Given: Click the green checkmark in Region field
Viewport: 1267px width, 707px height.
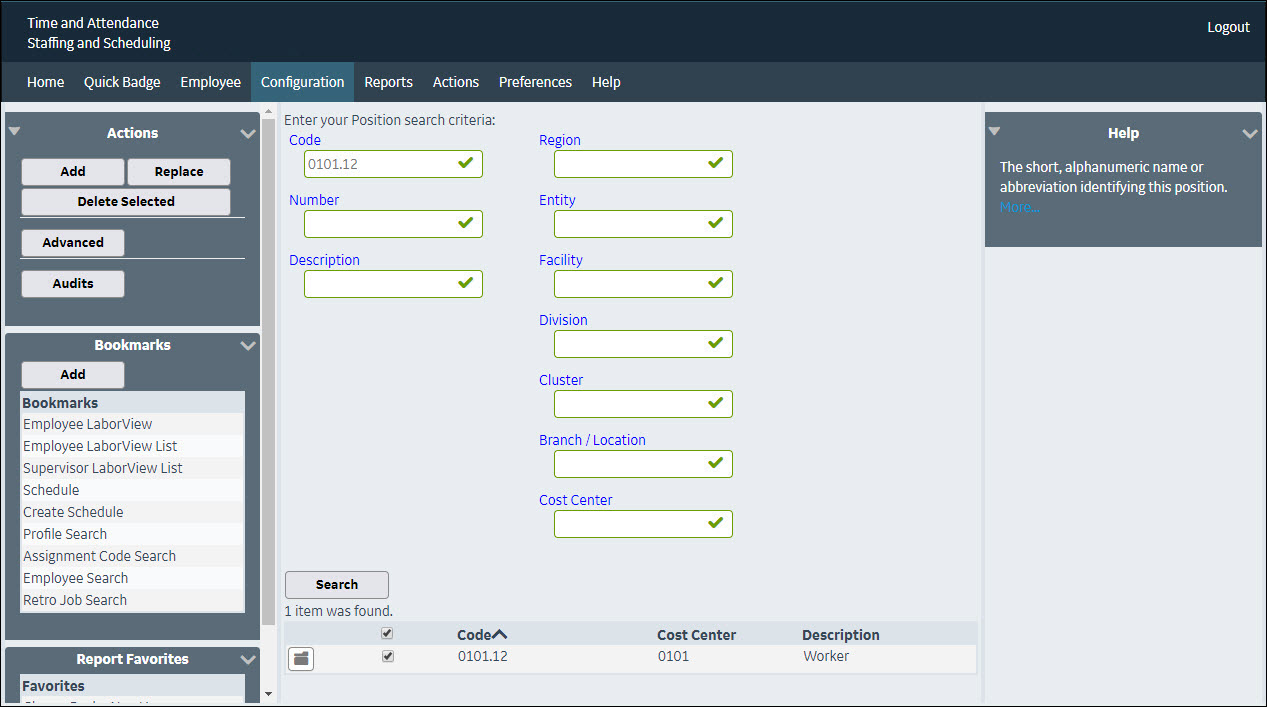Looking at the screenshot, I should pyautogui.click(x=715, y=162).
